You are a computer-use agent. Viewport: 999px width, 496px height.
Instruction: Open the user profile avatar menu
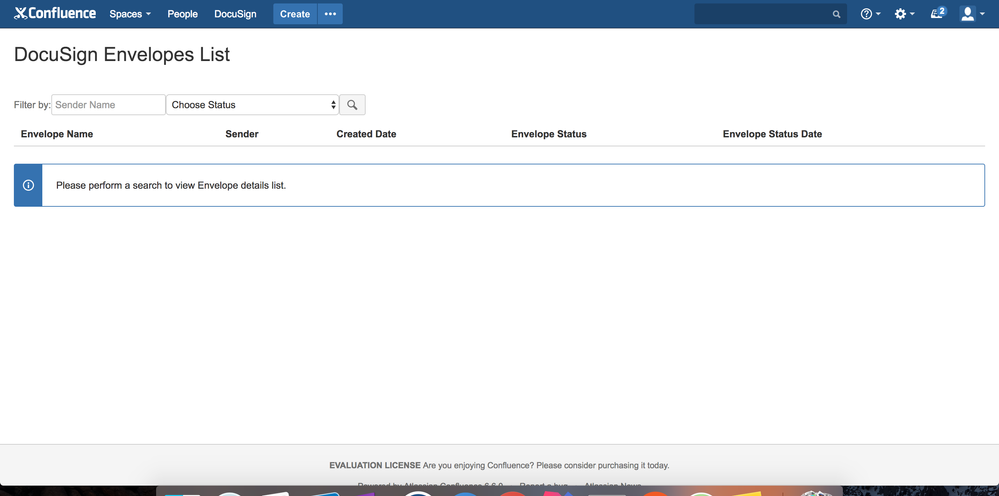(x=972, y=14)
